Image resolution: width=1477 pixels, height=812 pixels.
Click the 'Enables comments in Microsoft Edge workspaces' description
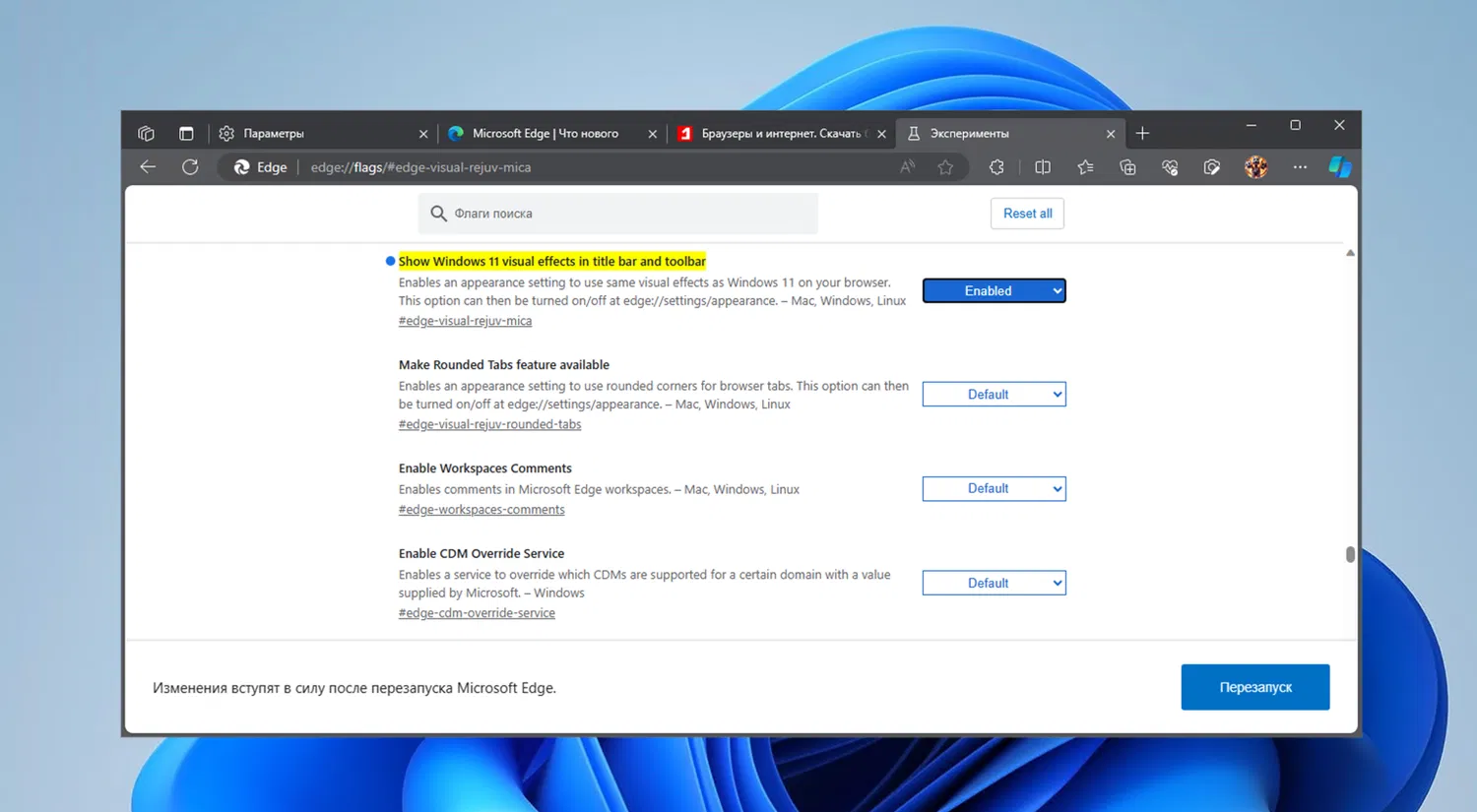(x=599, y=489)
